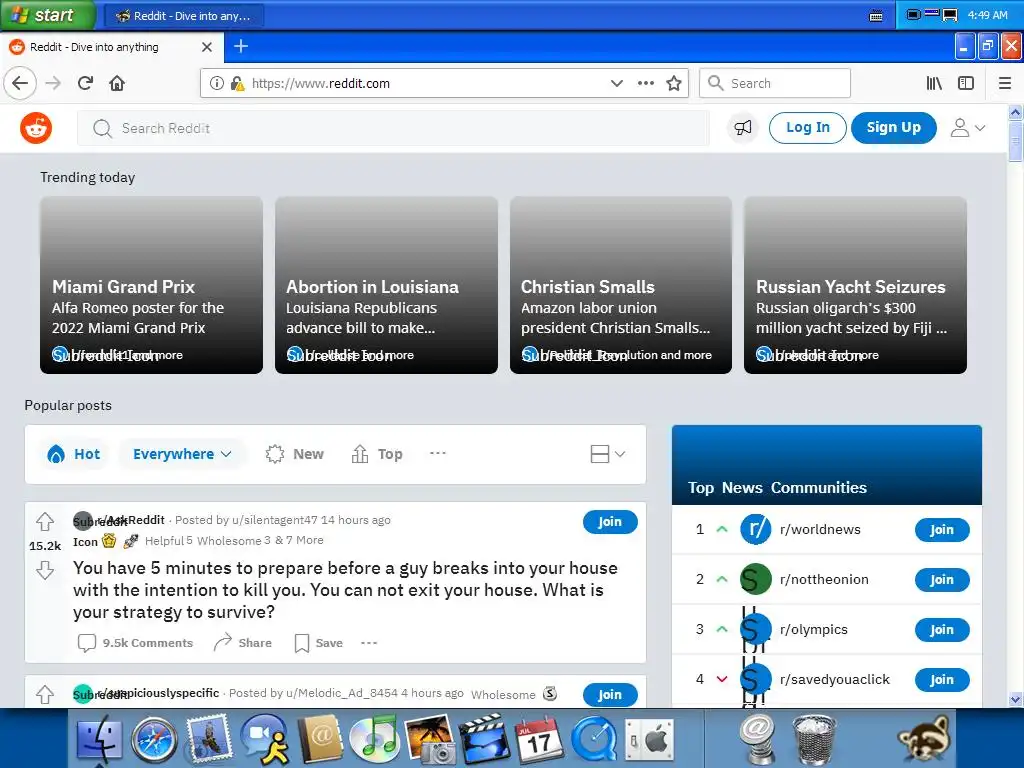Launch iTunes music disc in dock
This screenshot has height=768, width=1024.
pos(374,739)
